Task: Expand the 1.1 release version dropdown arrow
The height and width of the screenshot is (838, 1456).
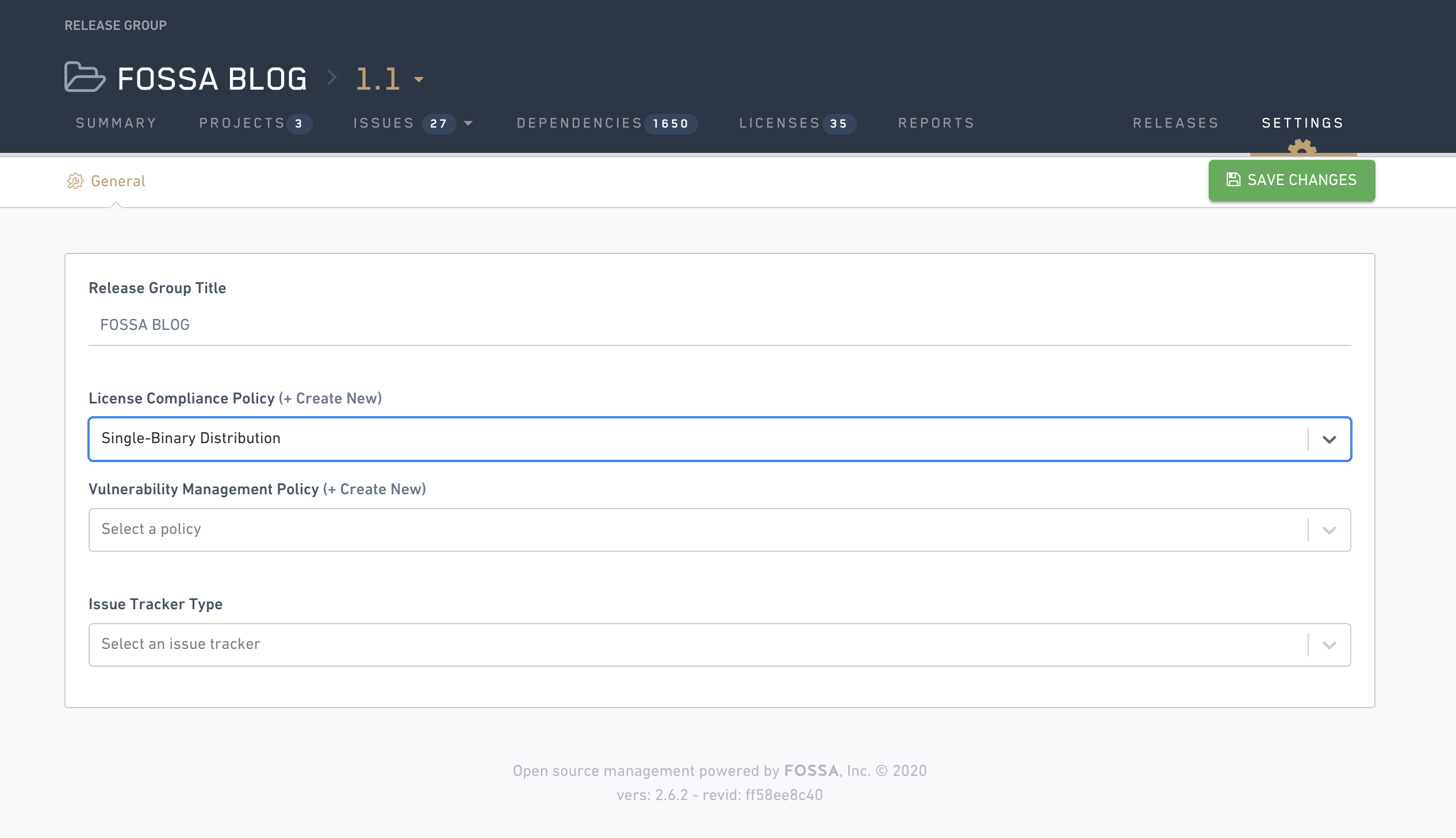Action: [419, 79]
